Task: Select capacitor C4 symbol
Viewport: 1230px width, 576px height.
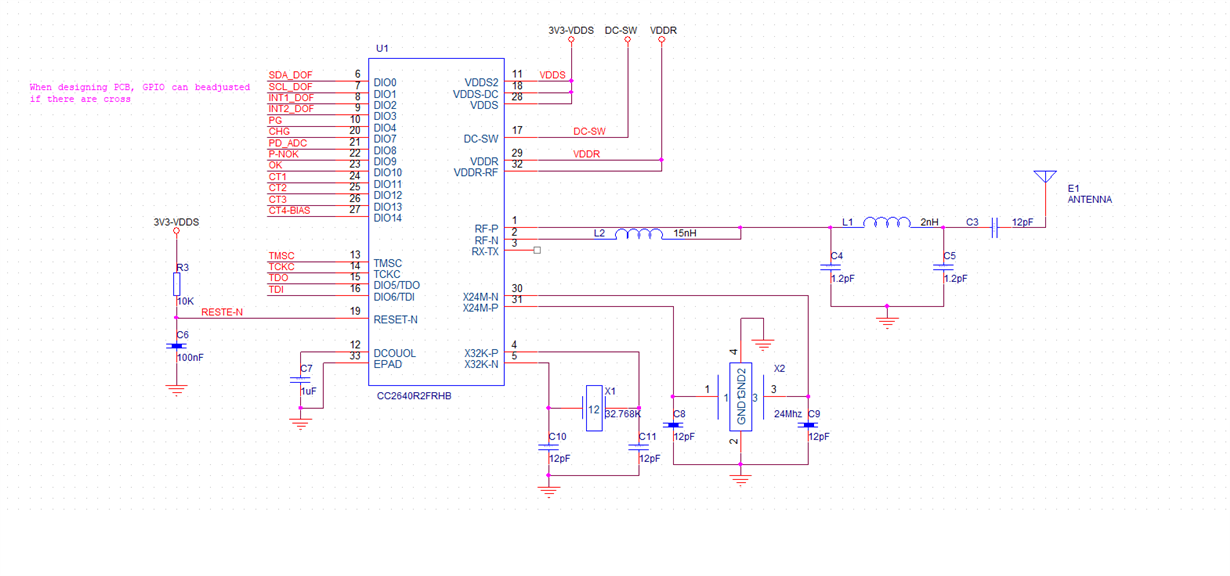Action: pyautogui.click(x=831, y=266)
